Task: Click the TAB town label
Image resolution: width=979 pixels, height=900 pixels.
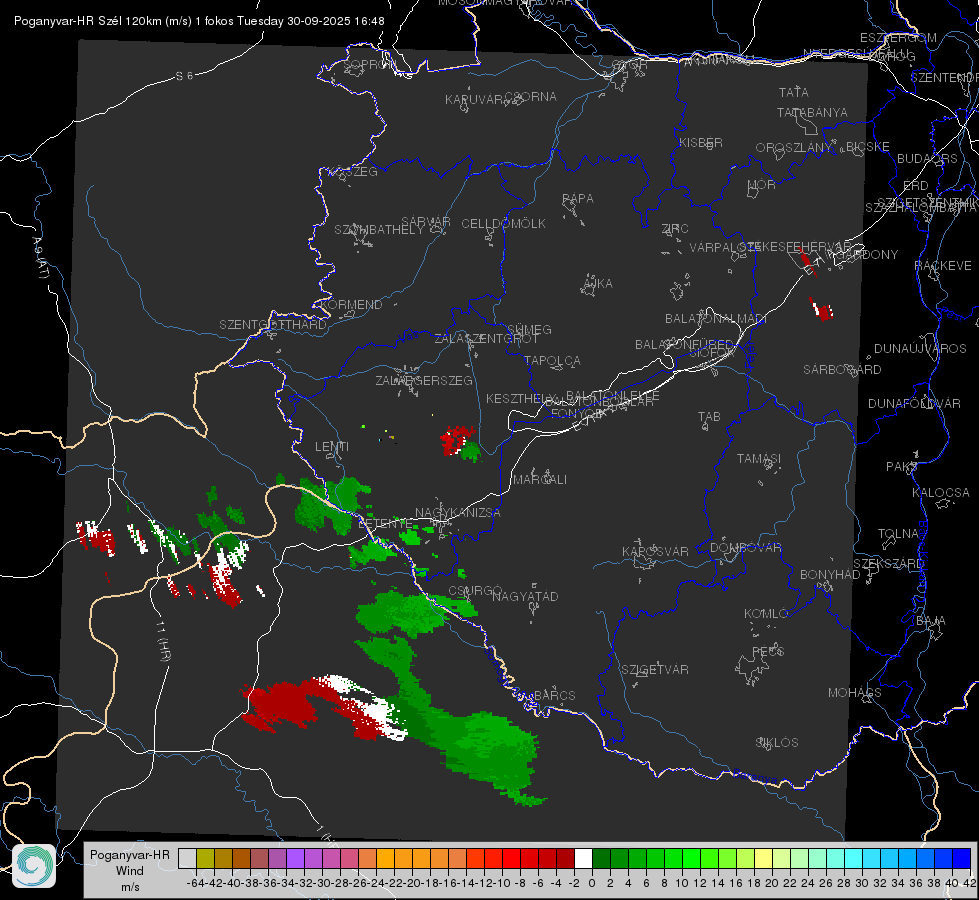Action: pyautogui.click(x=709, y=417)
